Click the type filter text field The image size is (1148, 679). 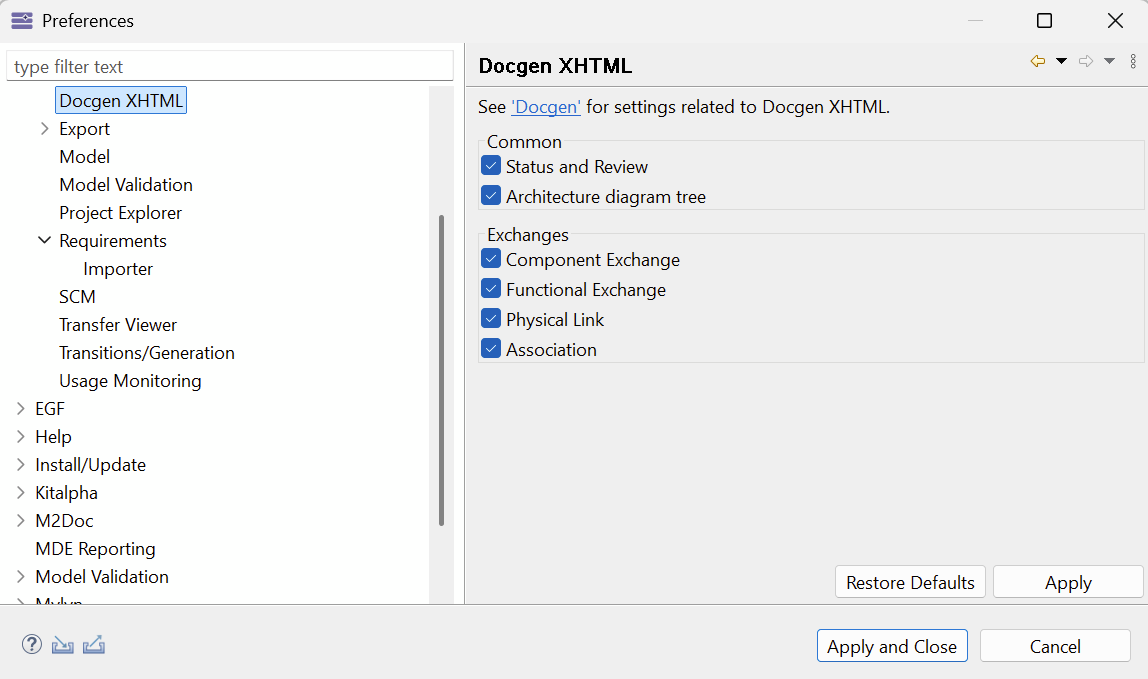click(230, 67)
